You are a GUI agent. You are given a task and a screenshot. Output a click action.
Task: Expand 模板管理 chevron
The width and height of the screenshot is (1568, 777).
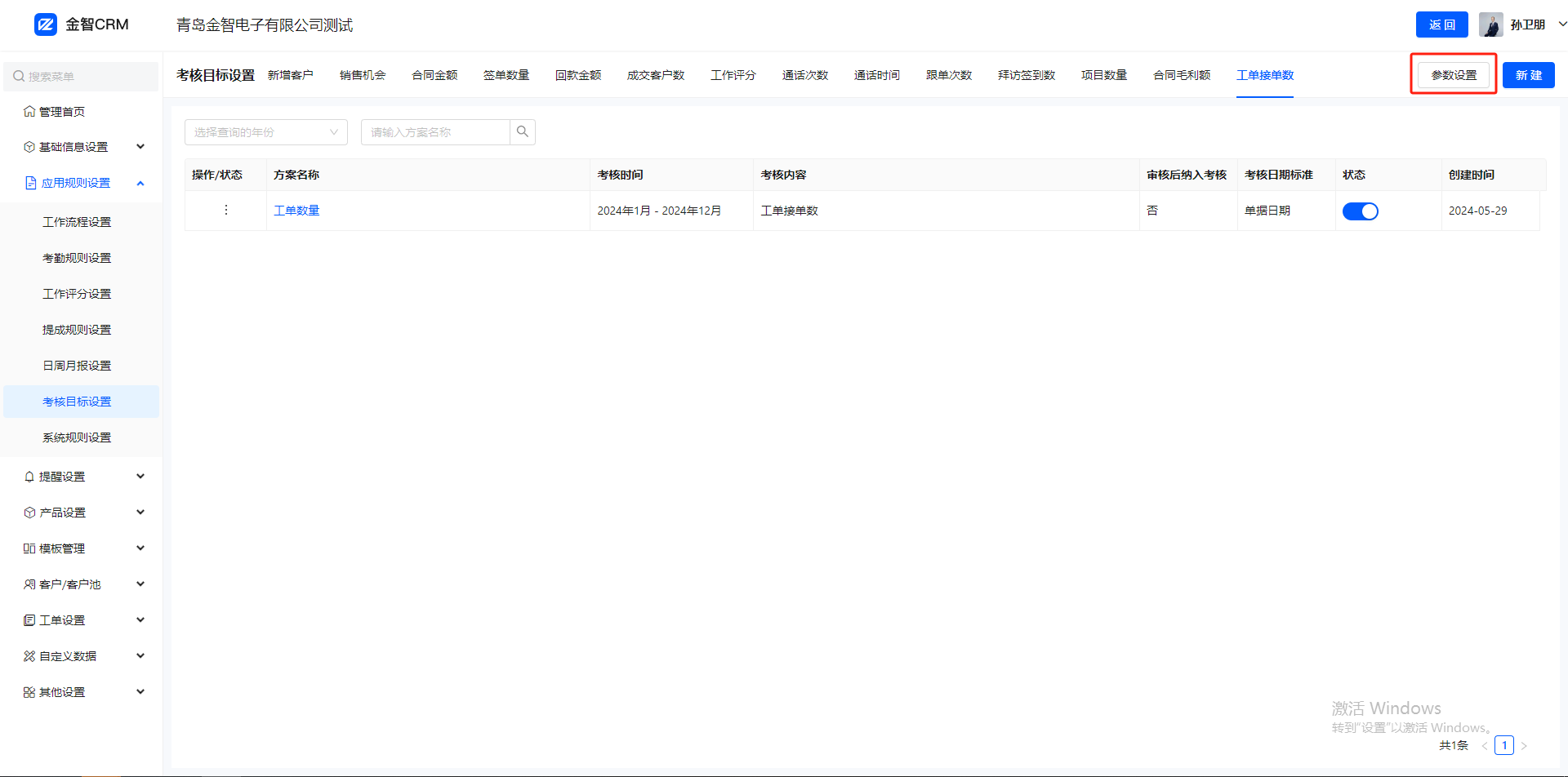point(140,548)
